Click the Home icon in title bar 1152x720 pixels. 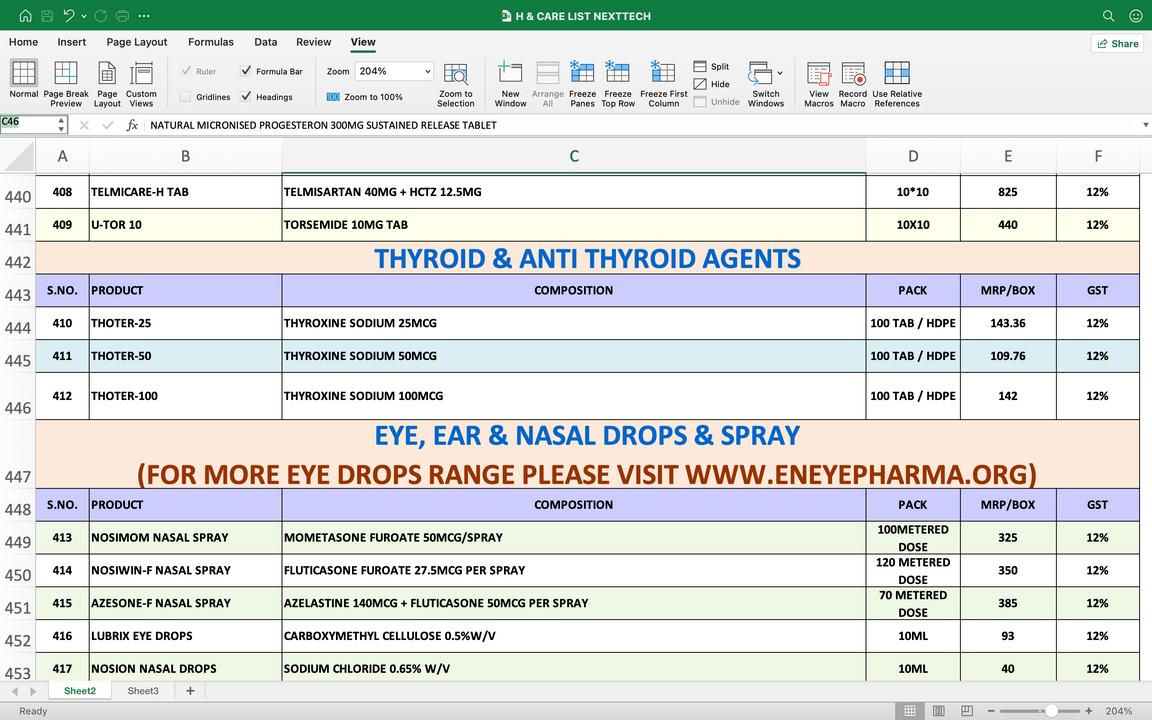coord(25,15)
